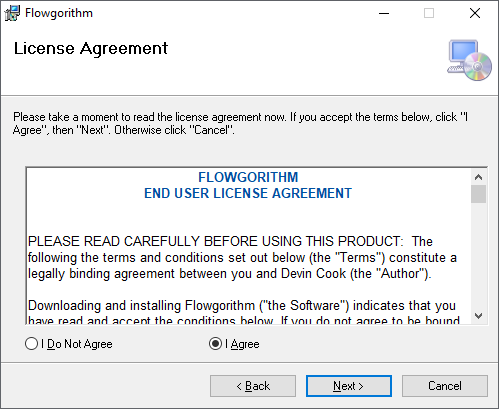
Task: Click inside the license agreement text box
Action: (x=249, y=246)
